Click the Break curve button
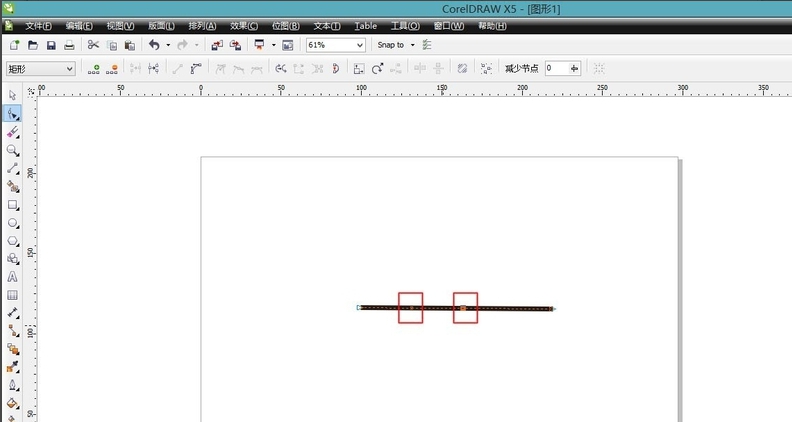Viewport: 792px width, 422px height. point(154,69)
